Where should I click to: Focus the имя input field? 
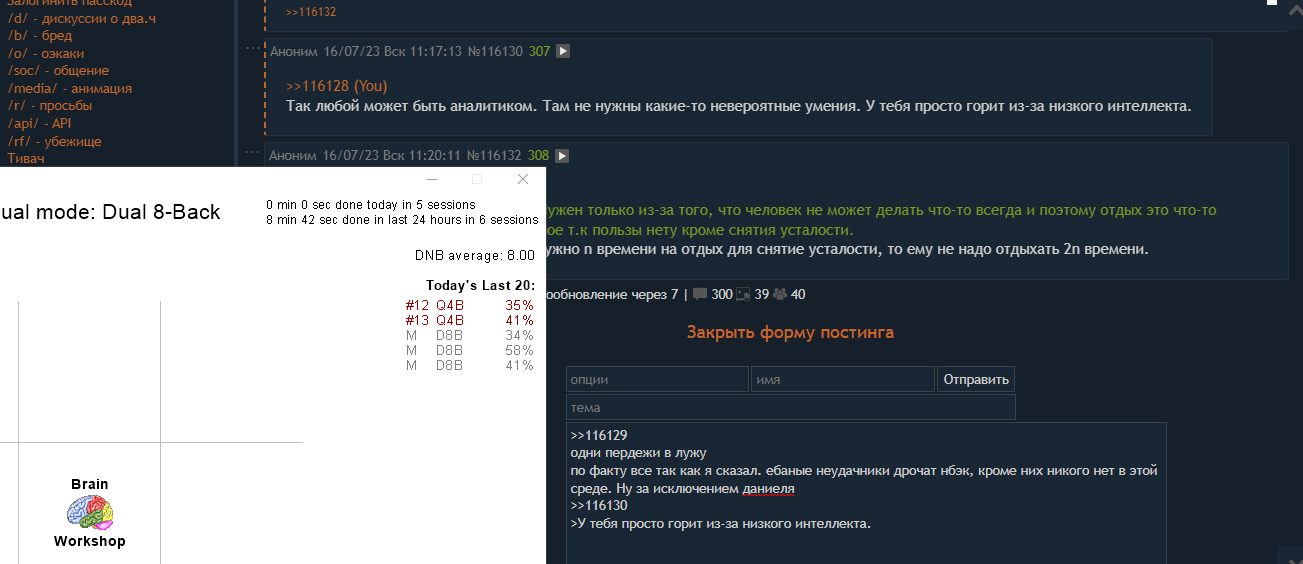coord(843,379)
